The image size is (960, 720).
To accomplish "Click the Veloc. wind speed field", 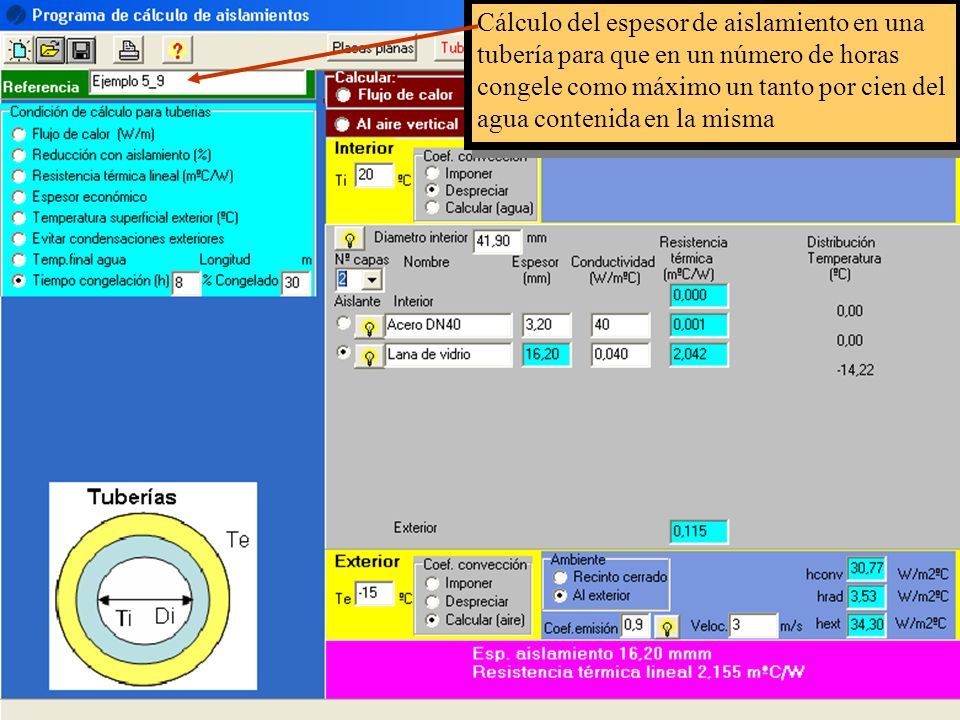I will [754, 625].
